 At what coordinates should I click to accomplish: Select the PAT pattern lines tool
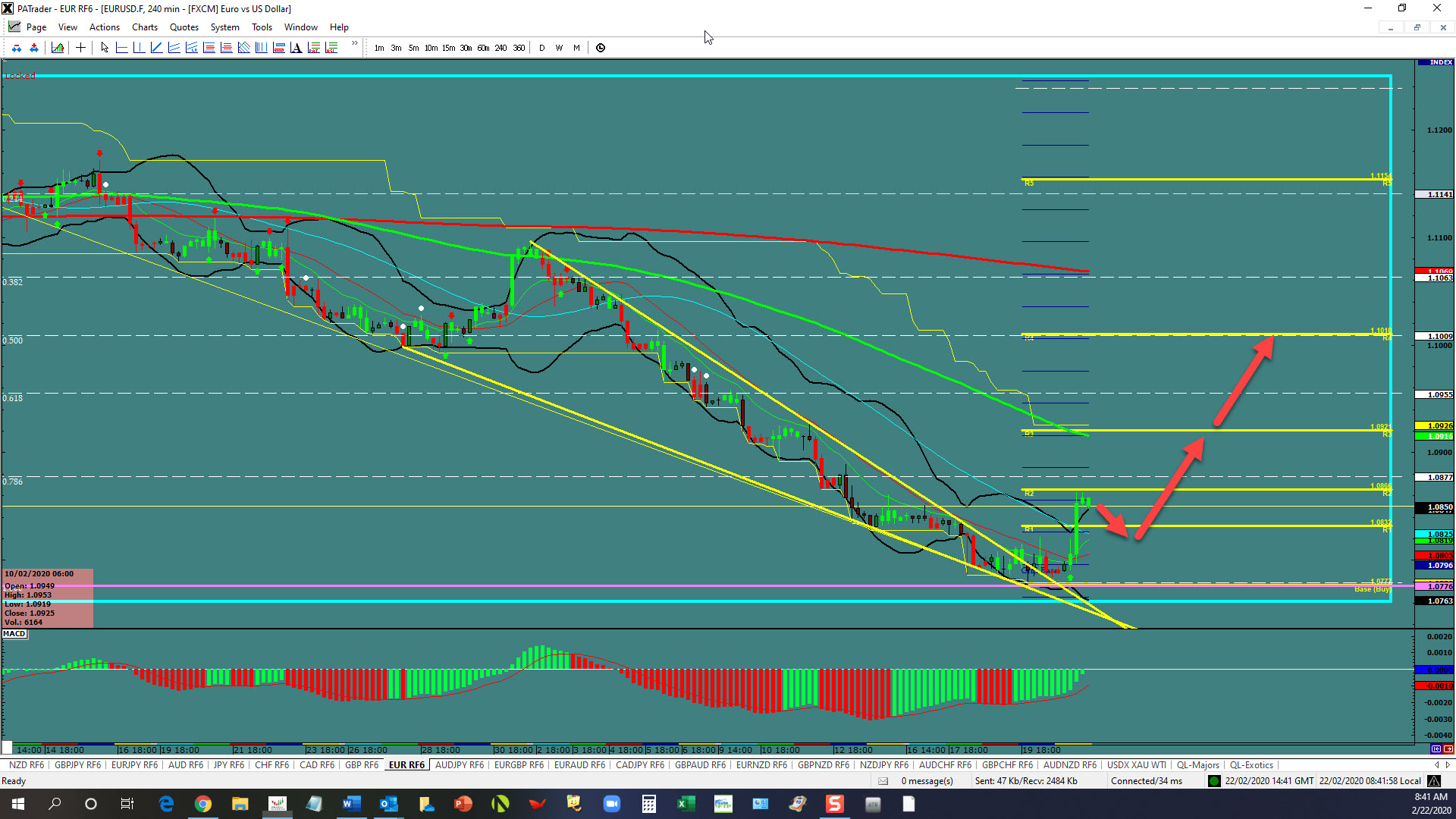coord(314,48)
